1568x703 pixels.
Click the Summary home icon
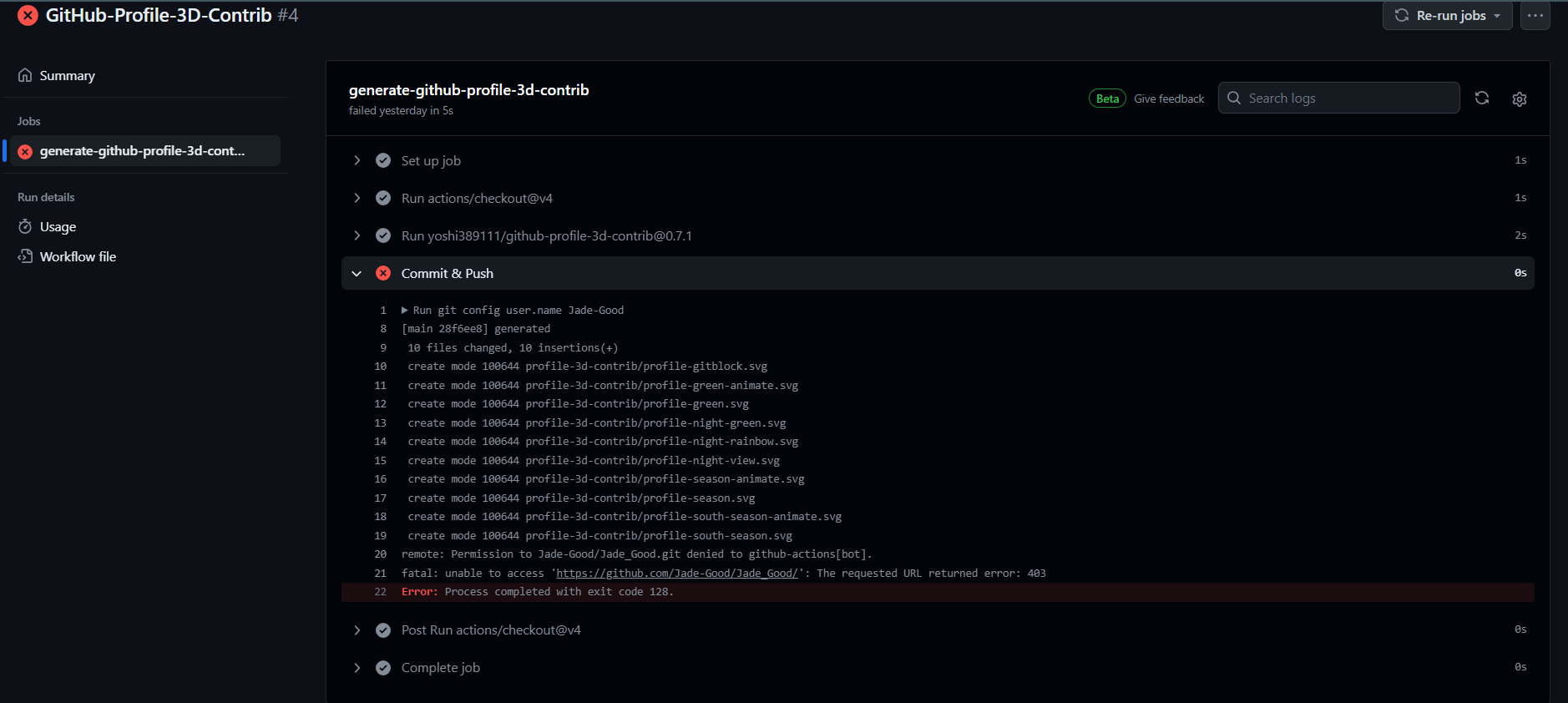point(25,75)
